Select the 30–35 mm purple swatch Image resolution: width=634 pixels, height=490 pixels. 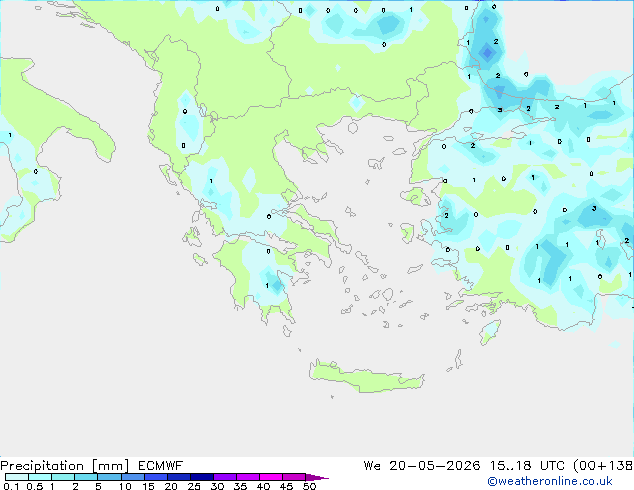225,477
